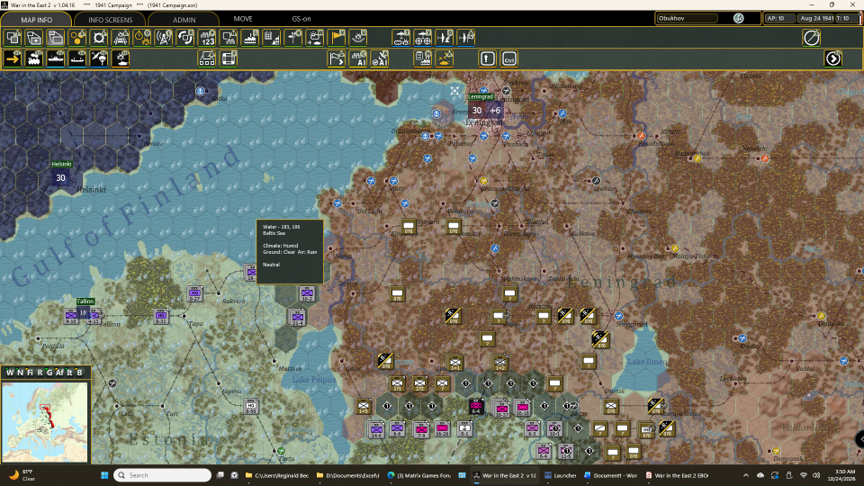The height and width of the screenshot is (486, 864).
Task: Toggle the Fi nation filter
Action: coord(29,372)
